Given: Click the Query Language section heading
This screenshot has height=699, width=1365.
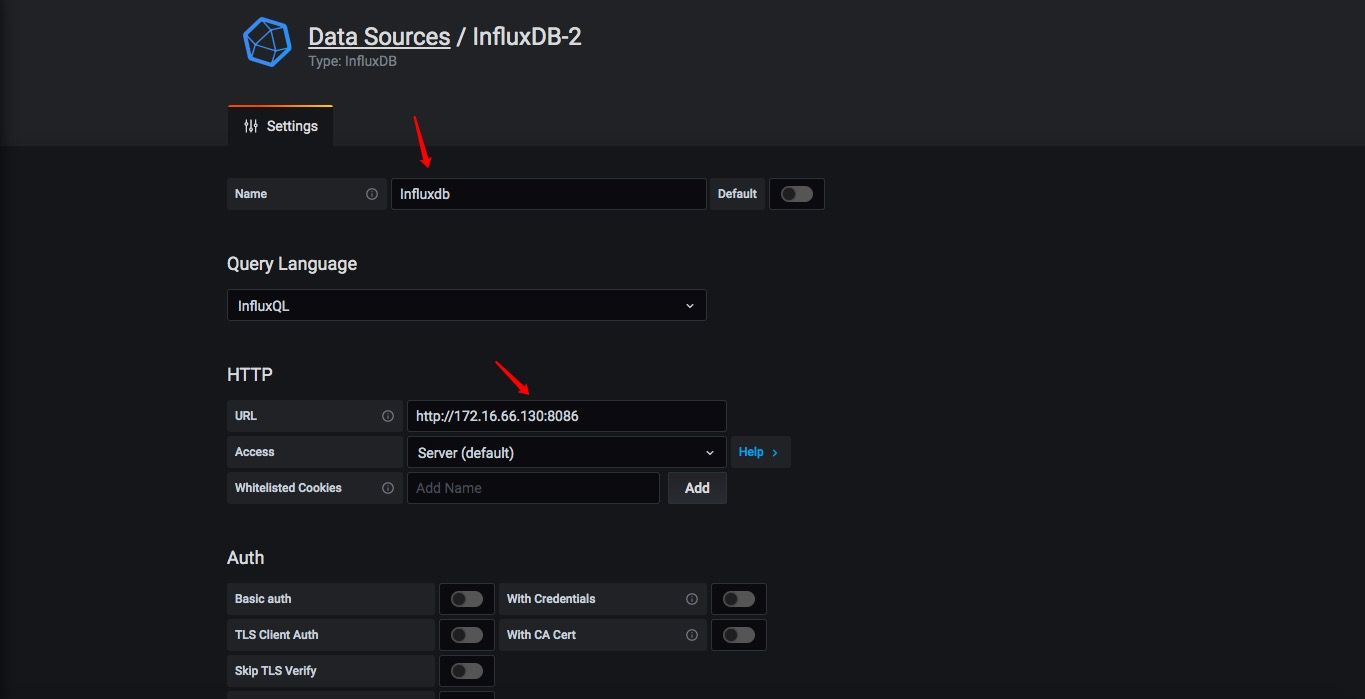Looking at the screenshot, I should [292, 264].
